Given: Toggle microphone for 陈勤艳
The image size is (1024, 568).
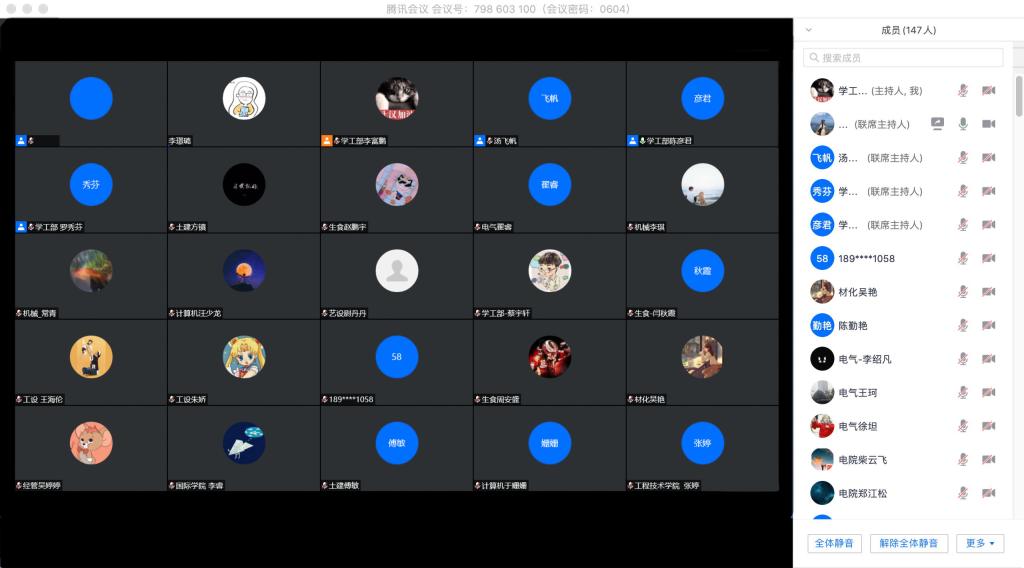Looking at the screenshot, I should click(x=963, y=325).
